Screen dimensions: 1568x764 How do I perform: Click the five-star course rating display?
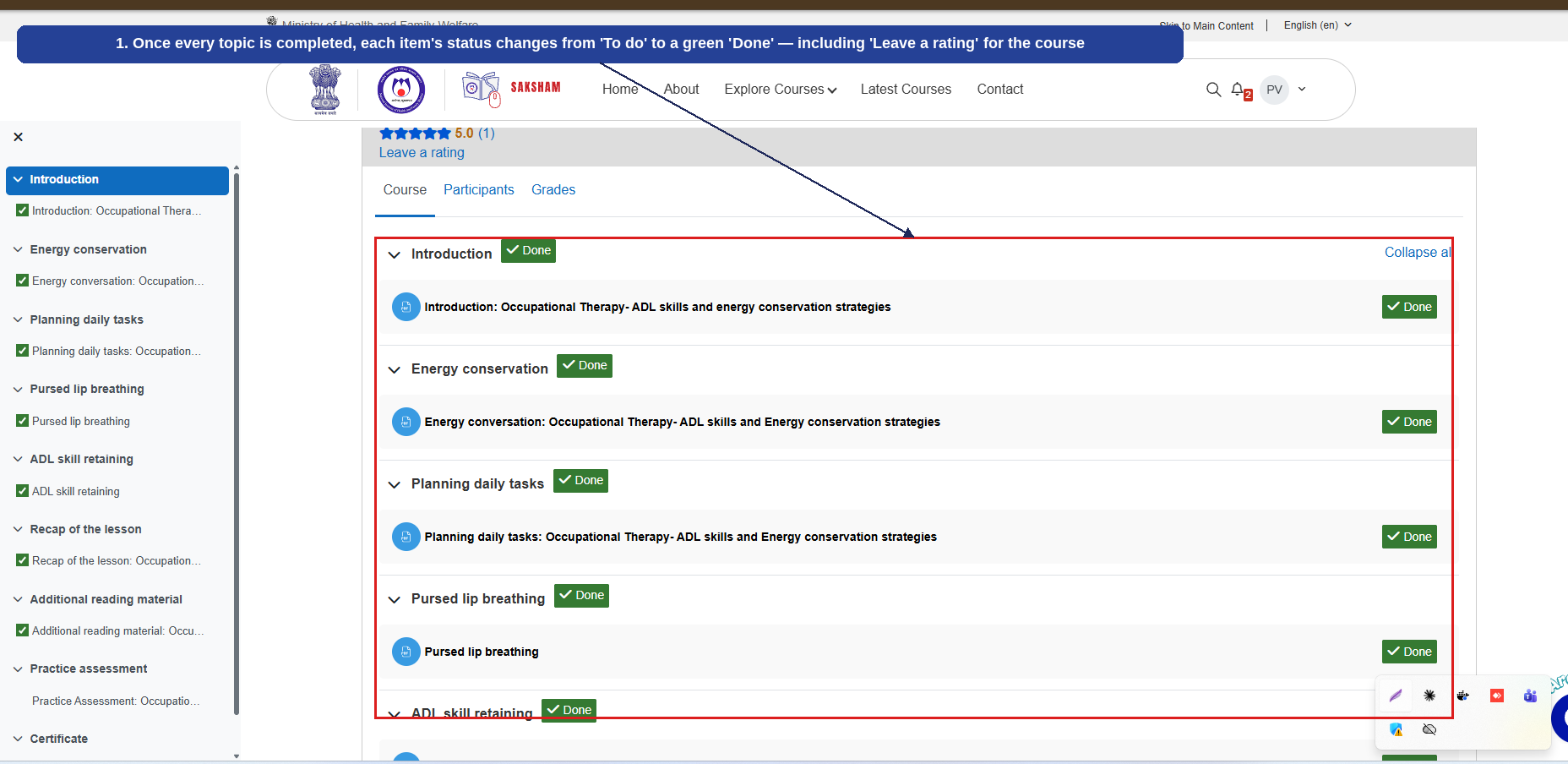click(415, 134)
